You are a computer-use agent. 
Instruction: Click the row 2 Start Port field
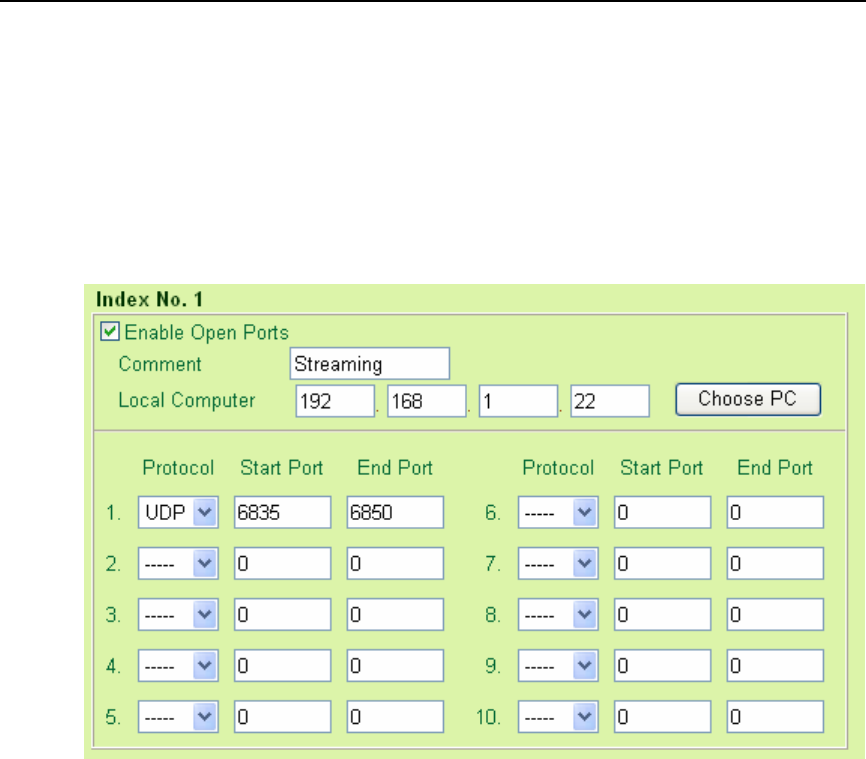click(282, 563)
